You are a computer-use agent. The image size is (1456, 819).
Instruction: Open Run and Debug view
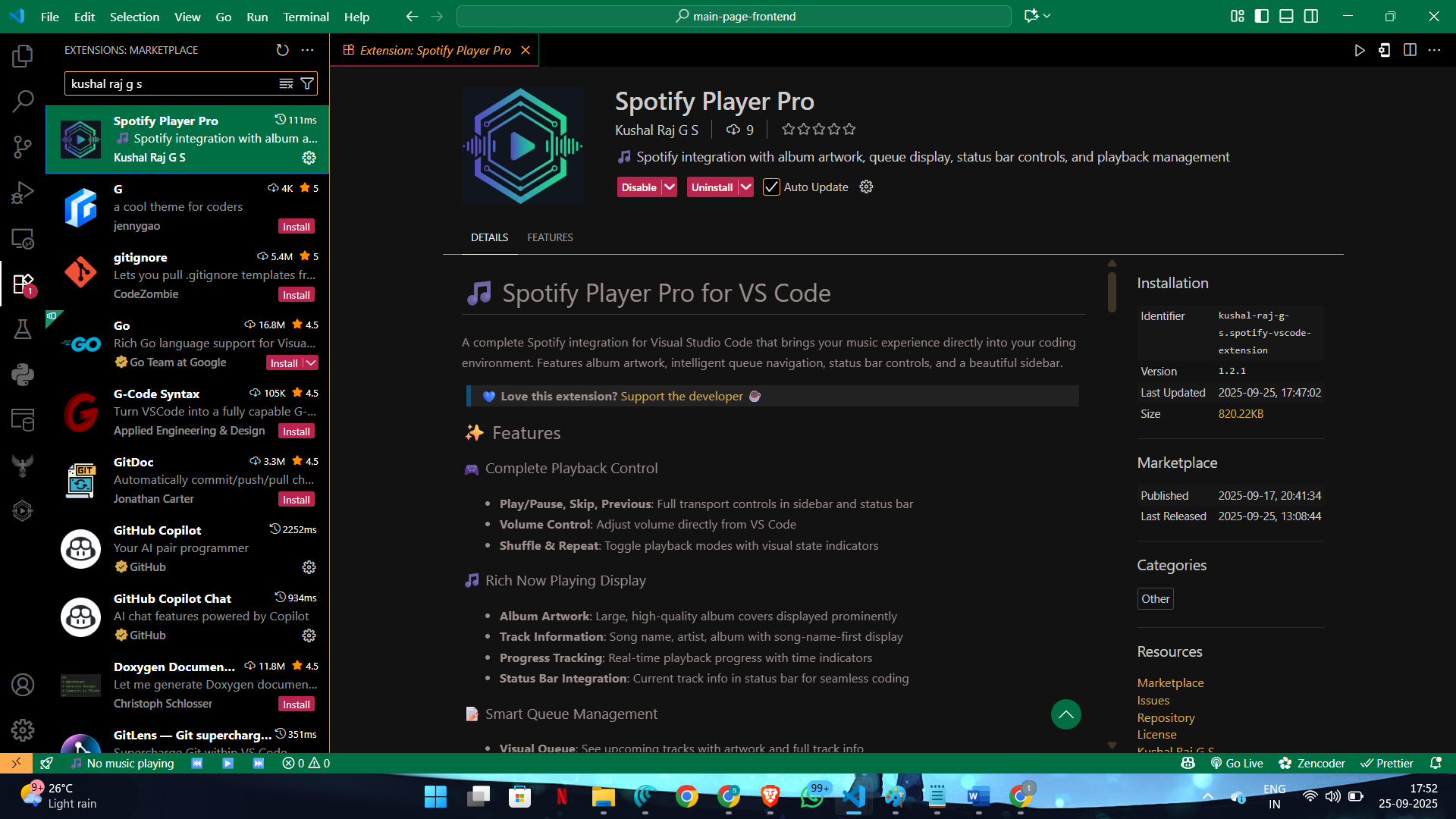pyautogui.click(x=23, y=193)
